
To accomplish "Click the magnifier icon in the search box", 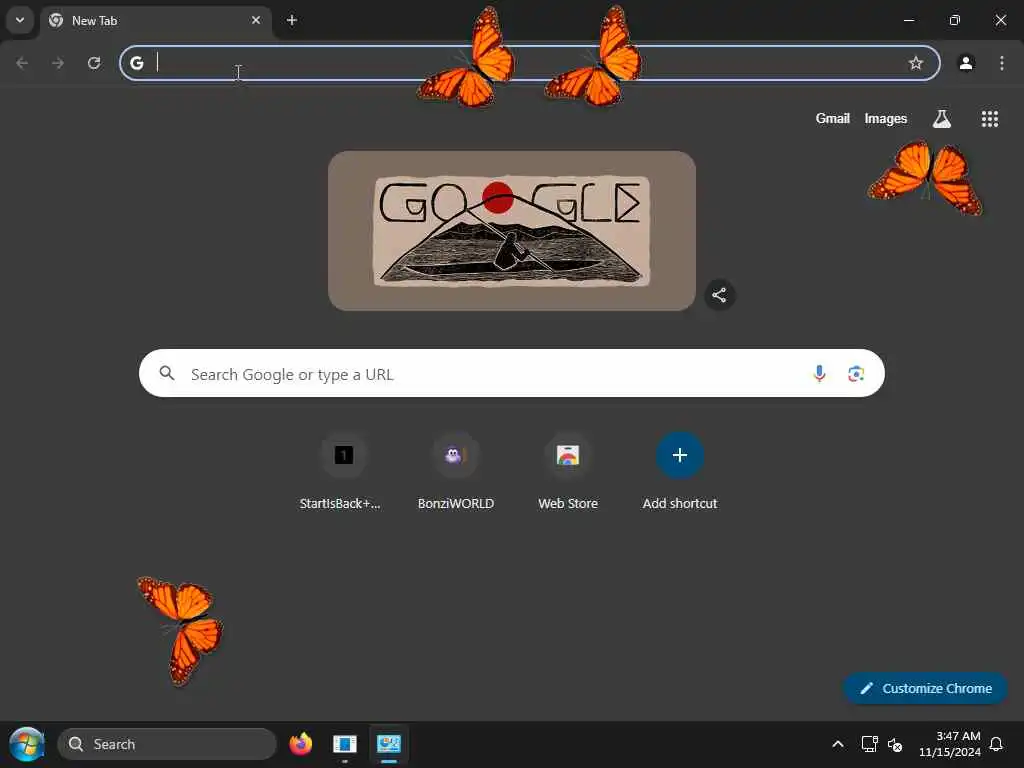I will (x=167, y=373).
